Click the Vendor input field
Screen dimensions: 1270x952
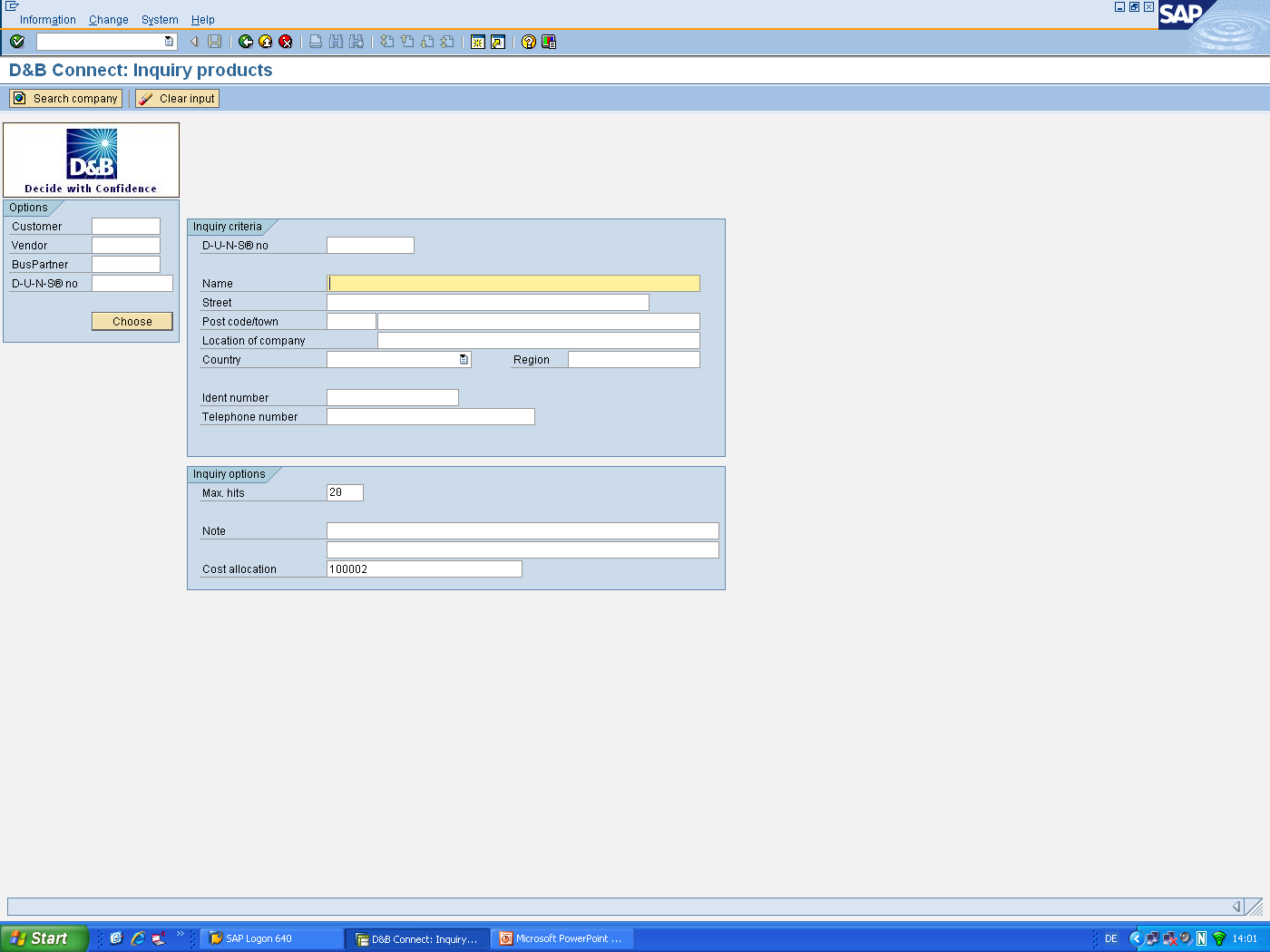pos(126,246)
